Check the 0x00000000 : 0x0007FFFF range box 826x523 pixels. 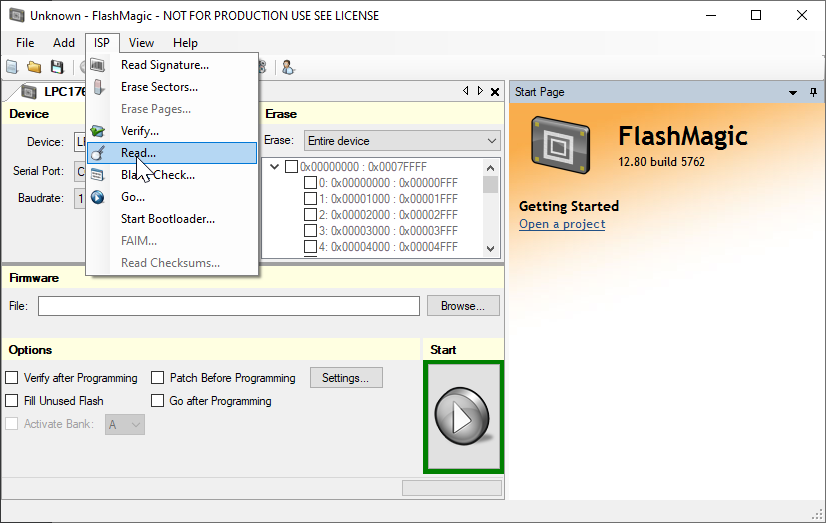[291, 166]
